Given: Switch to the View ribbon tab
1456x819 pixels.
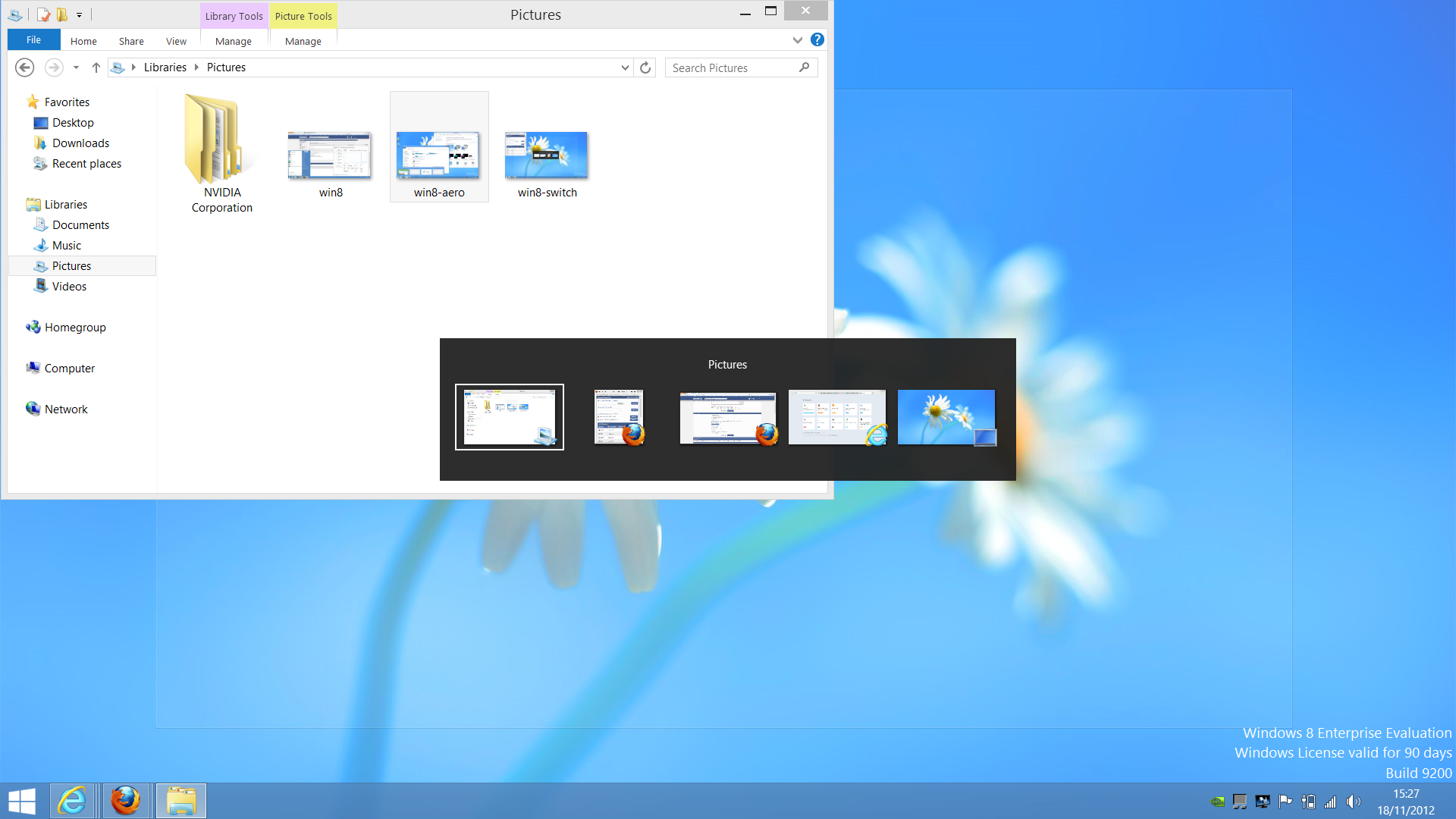Looking at the screenshot, I should tap(176, 41).
